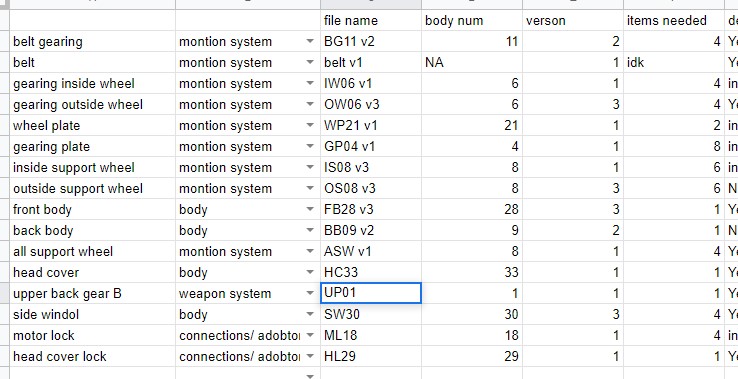738x379 pixels.
Task: Expand dropdown for inside support wheel
Action: [x=310, y=168]
